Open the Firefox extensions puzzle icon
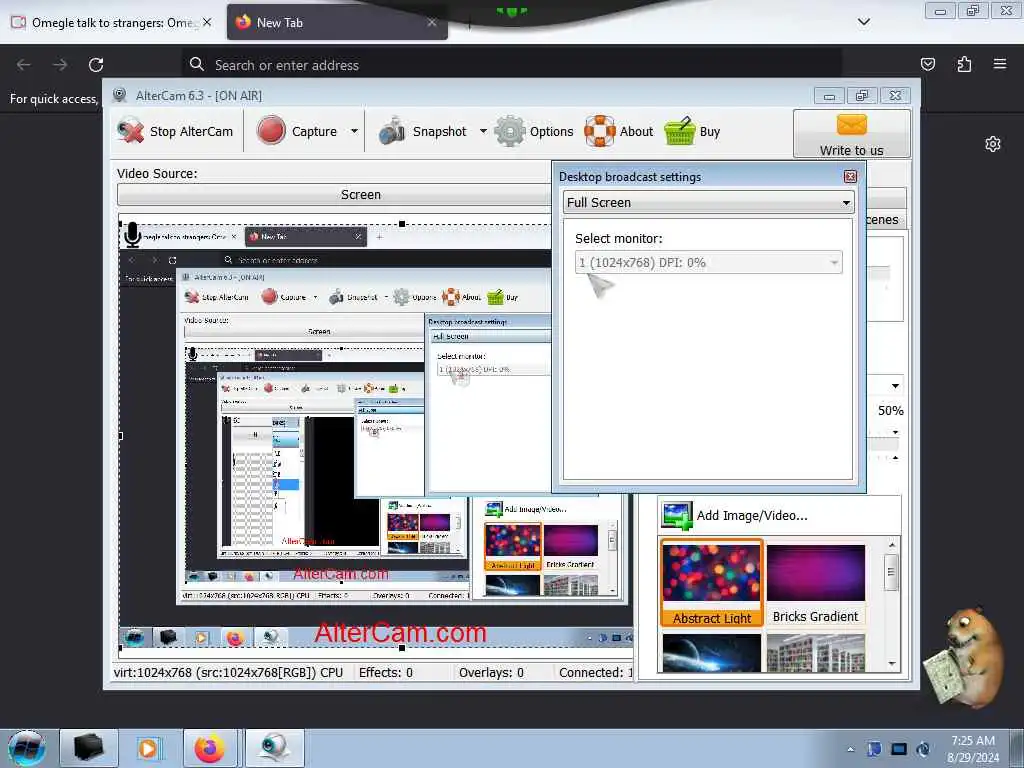Image resolution: width=1024 pixels, height=768 pixels. (964, 64)
